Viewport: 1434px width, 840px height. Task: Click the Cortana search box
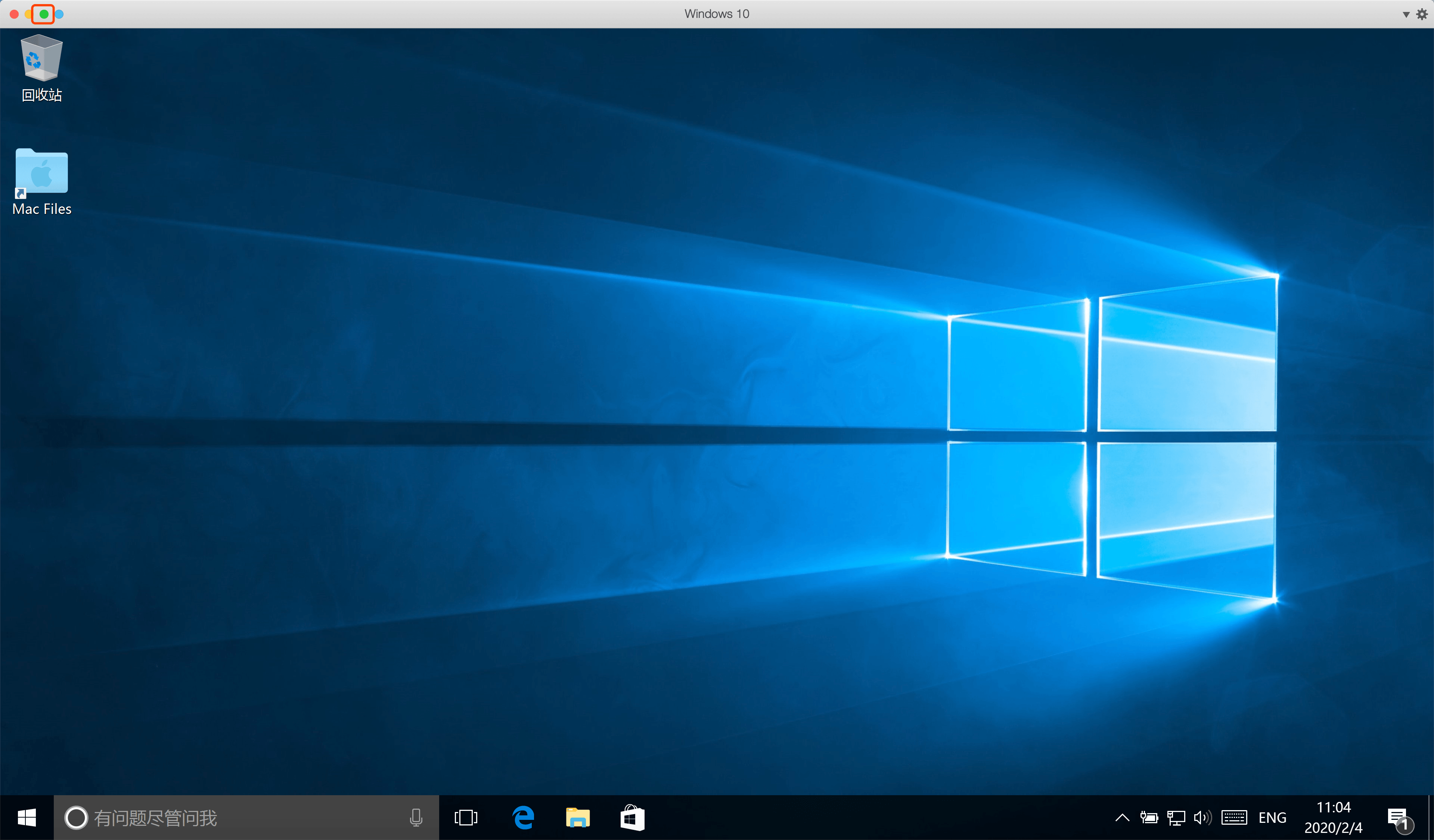[x=246, y=818]
